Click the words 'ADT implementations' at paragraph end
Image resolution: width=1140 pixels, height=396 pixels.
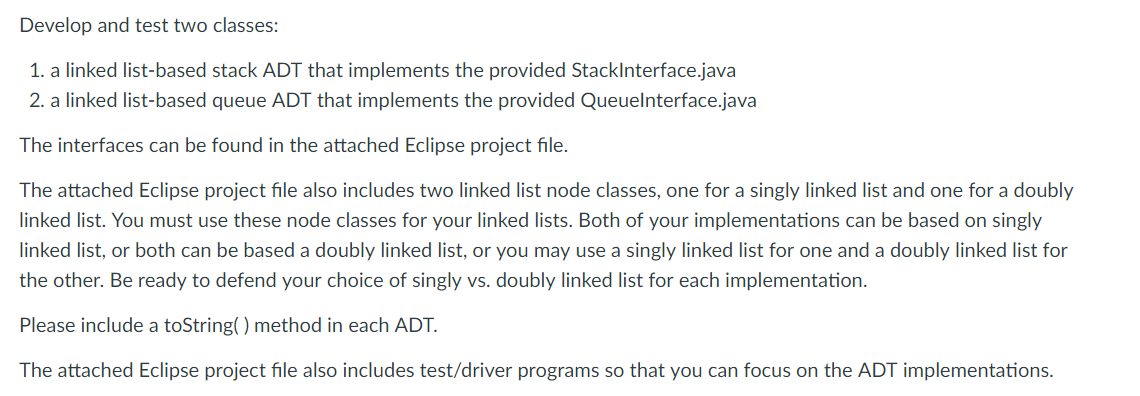coord(955,371)
